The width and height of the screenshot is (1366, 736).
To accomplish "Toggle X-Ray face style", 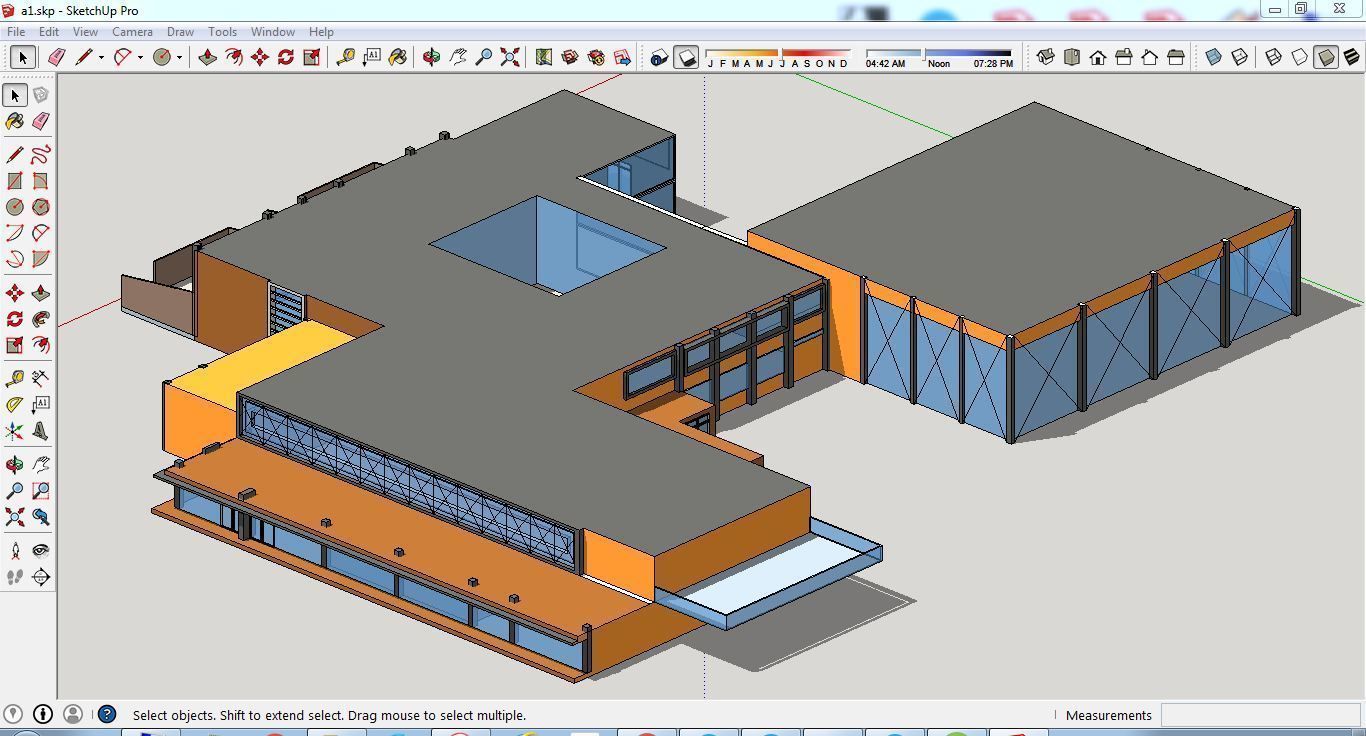I will (x=1214, y=57).
